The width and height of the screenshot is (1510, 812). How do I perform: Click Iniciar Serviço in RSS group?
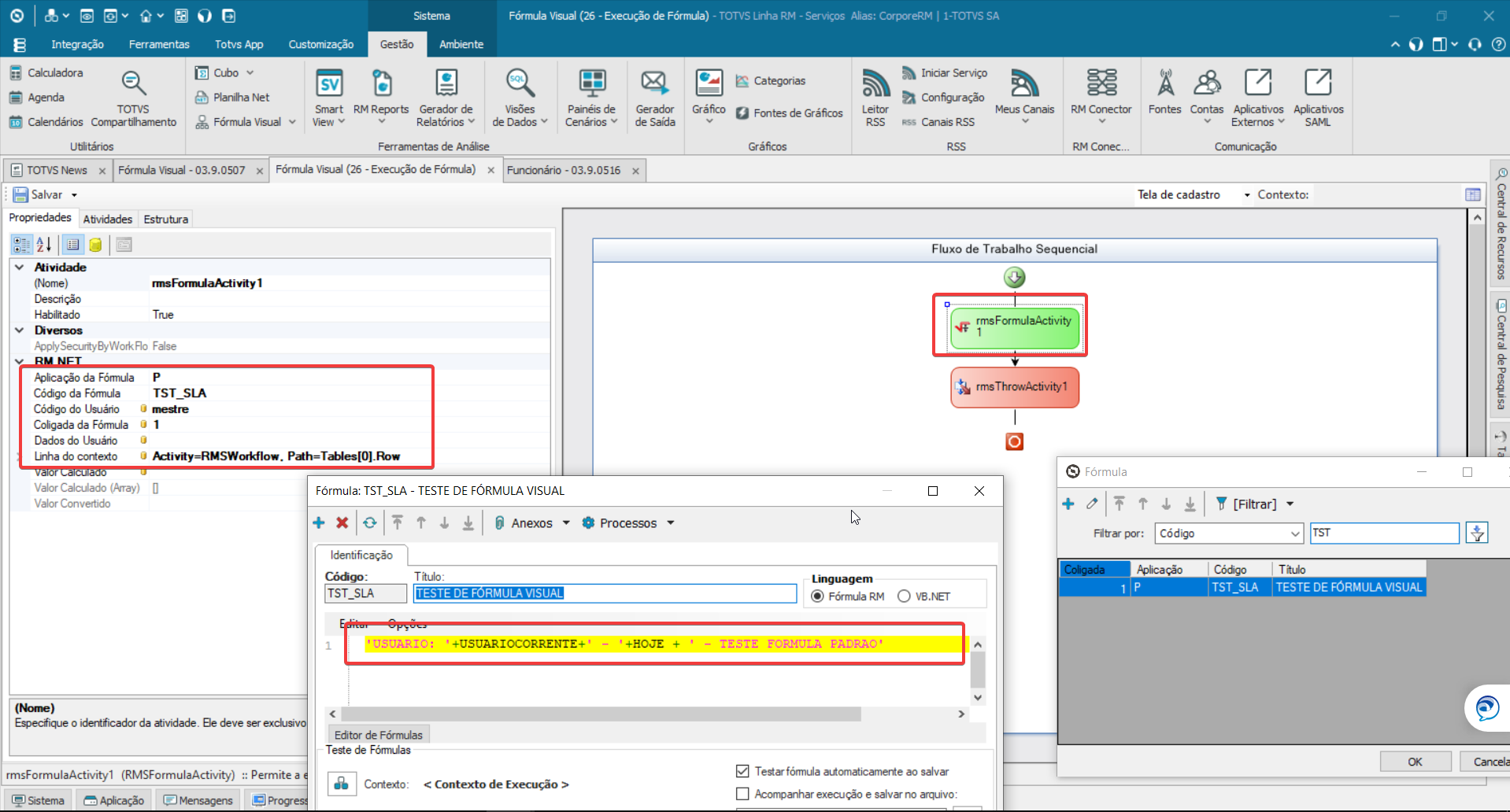point(945,72)
